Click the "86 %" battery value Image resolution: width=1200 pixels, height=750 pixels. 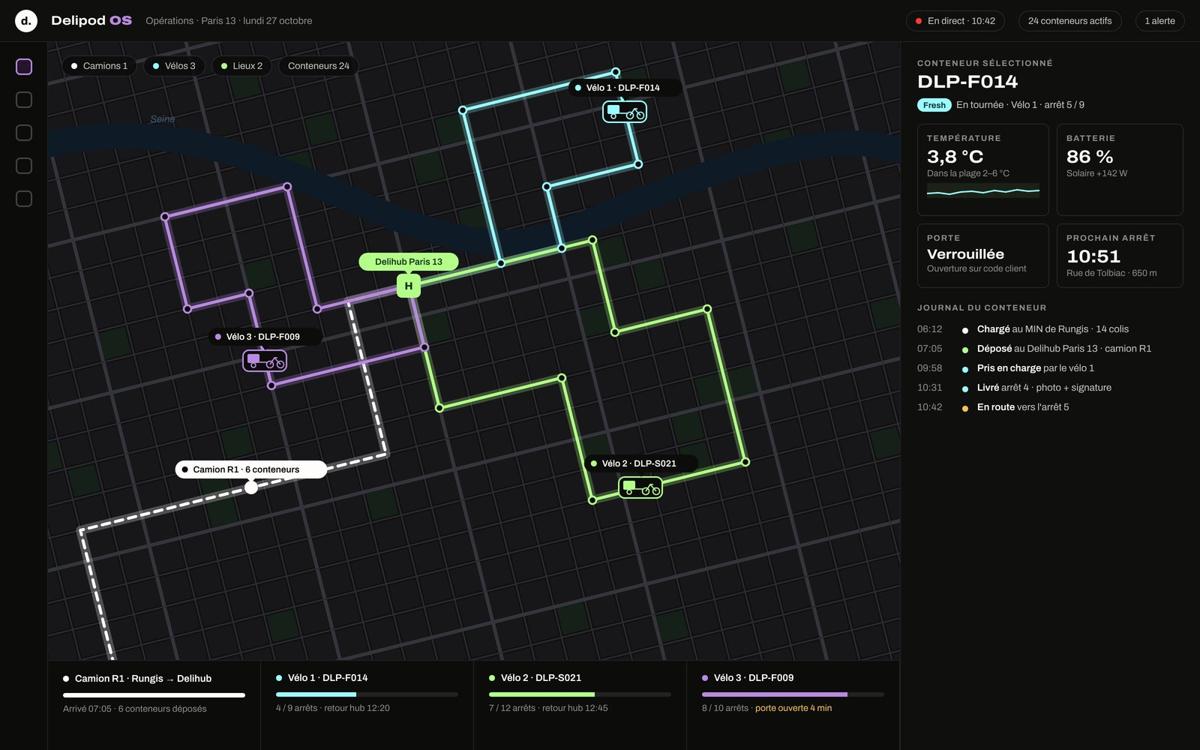(1090, 157)
